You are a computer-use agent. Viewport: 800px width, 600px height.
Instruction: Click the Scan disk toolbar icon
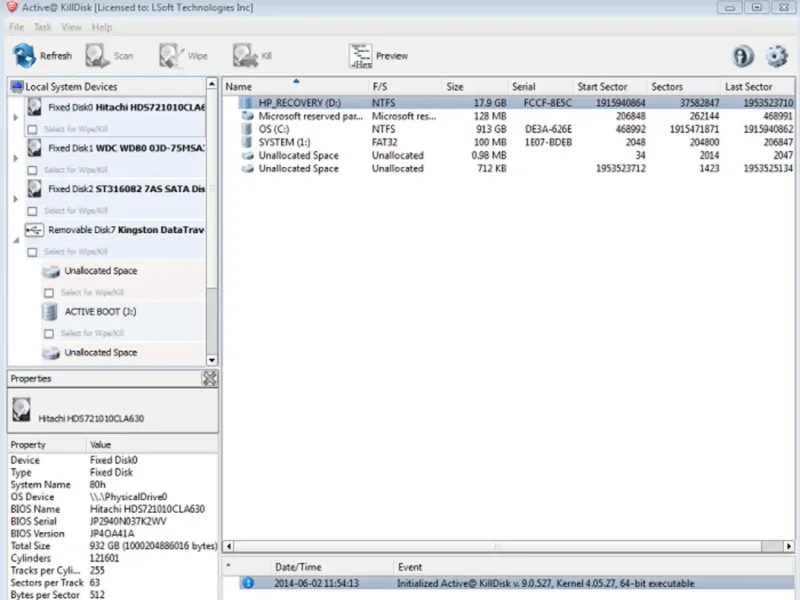point(97,56)
